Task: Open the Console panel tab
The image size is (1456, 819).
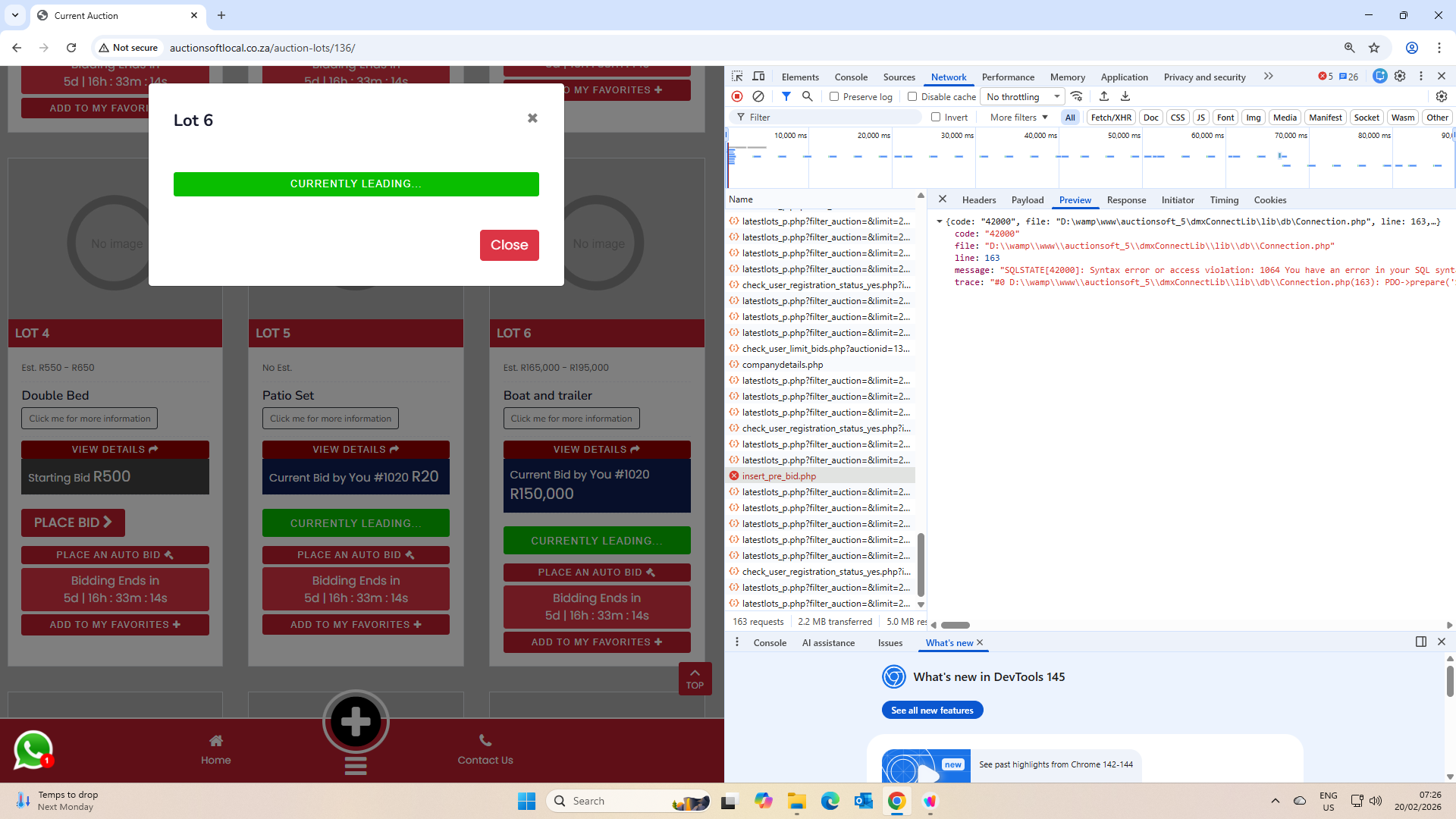Action: 851,77
